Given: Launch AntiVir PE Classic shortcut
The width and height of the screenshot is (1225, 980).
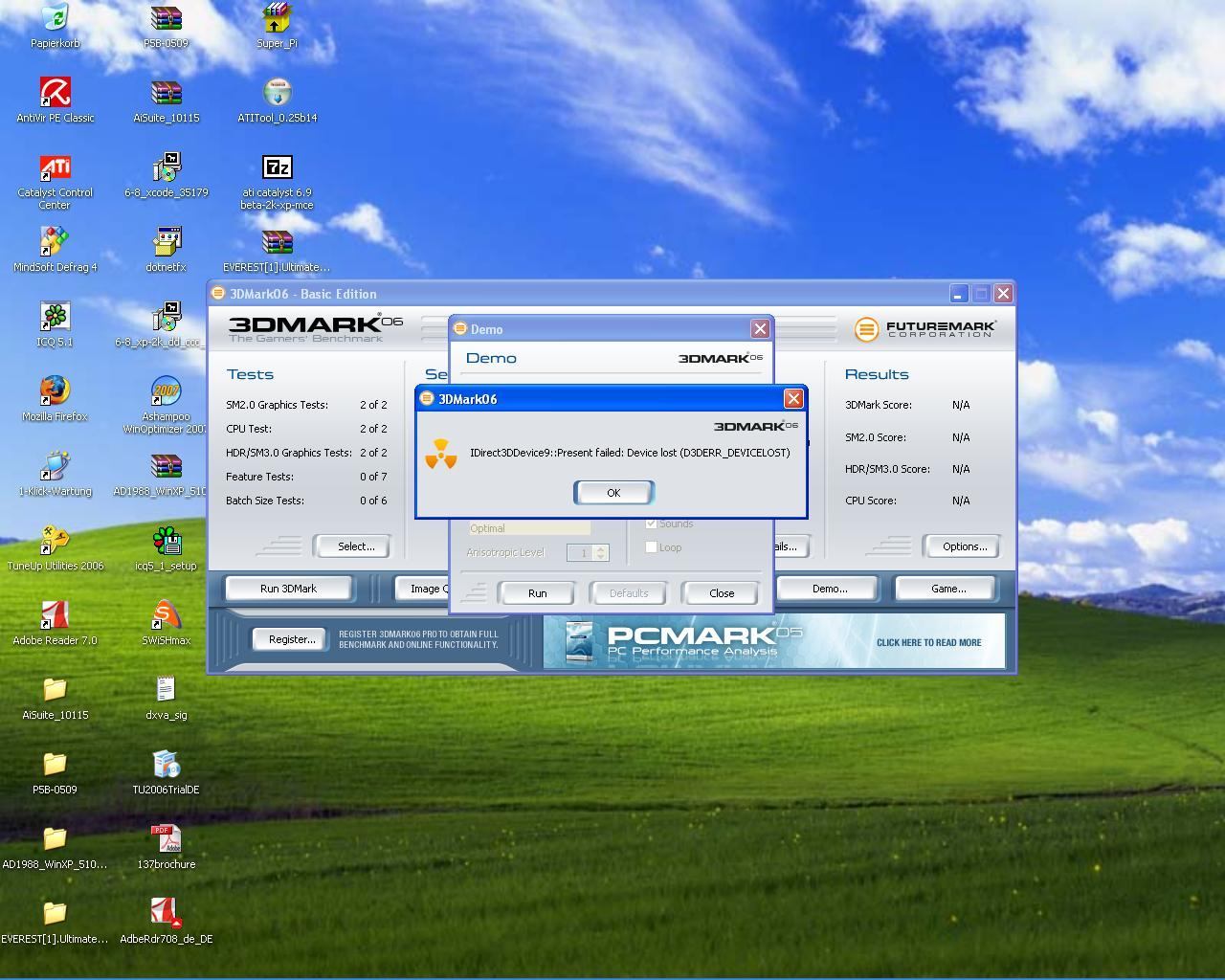Looking at the screenshot, I should pyautogui.click(x=56, y=93).
